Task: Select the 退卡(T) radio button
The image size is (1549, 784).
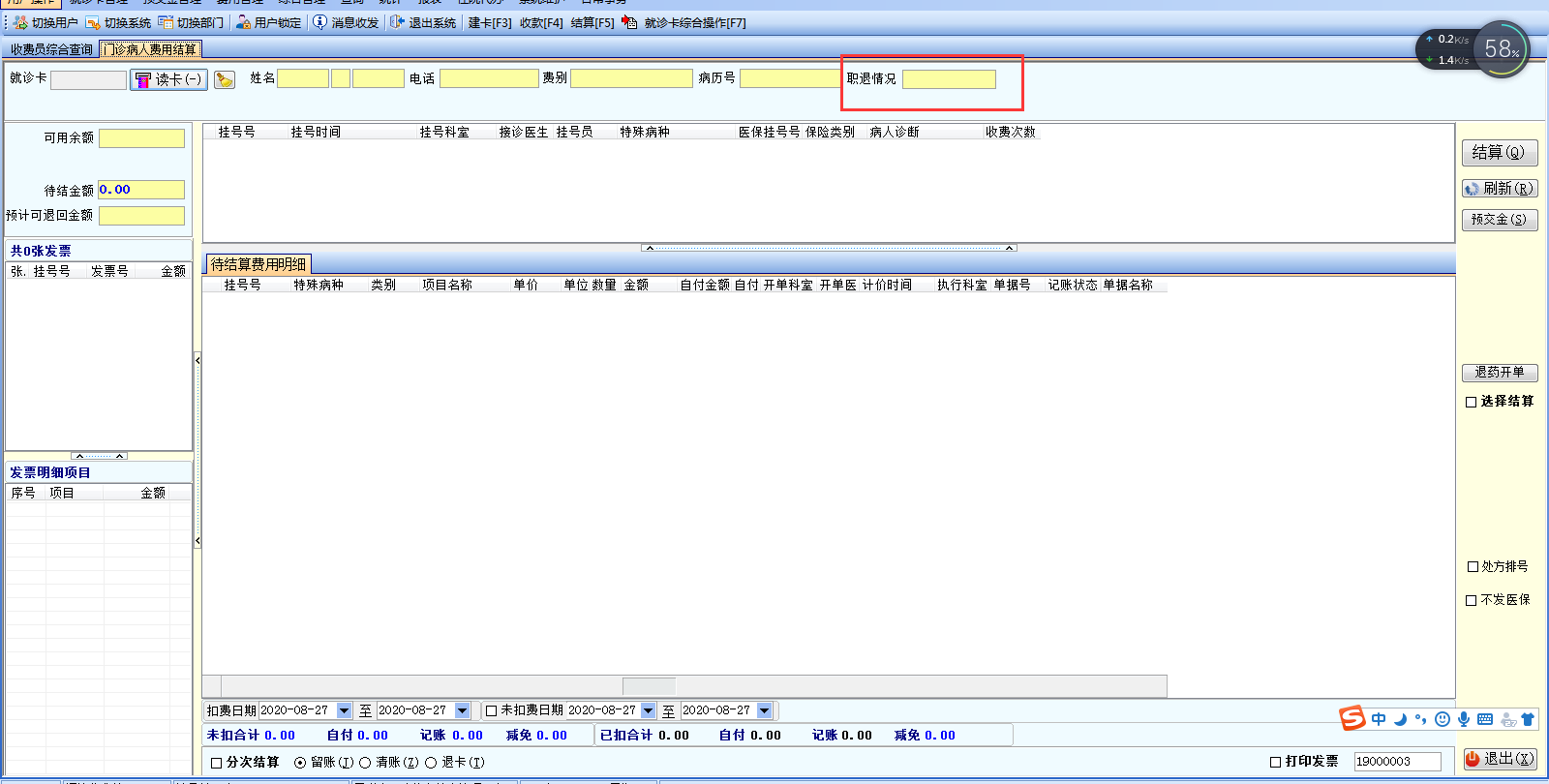Action: pyautogui.click(x=431, y=763)
